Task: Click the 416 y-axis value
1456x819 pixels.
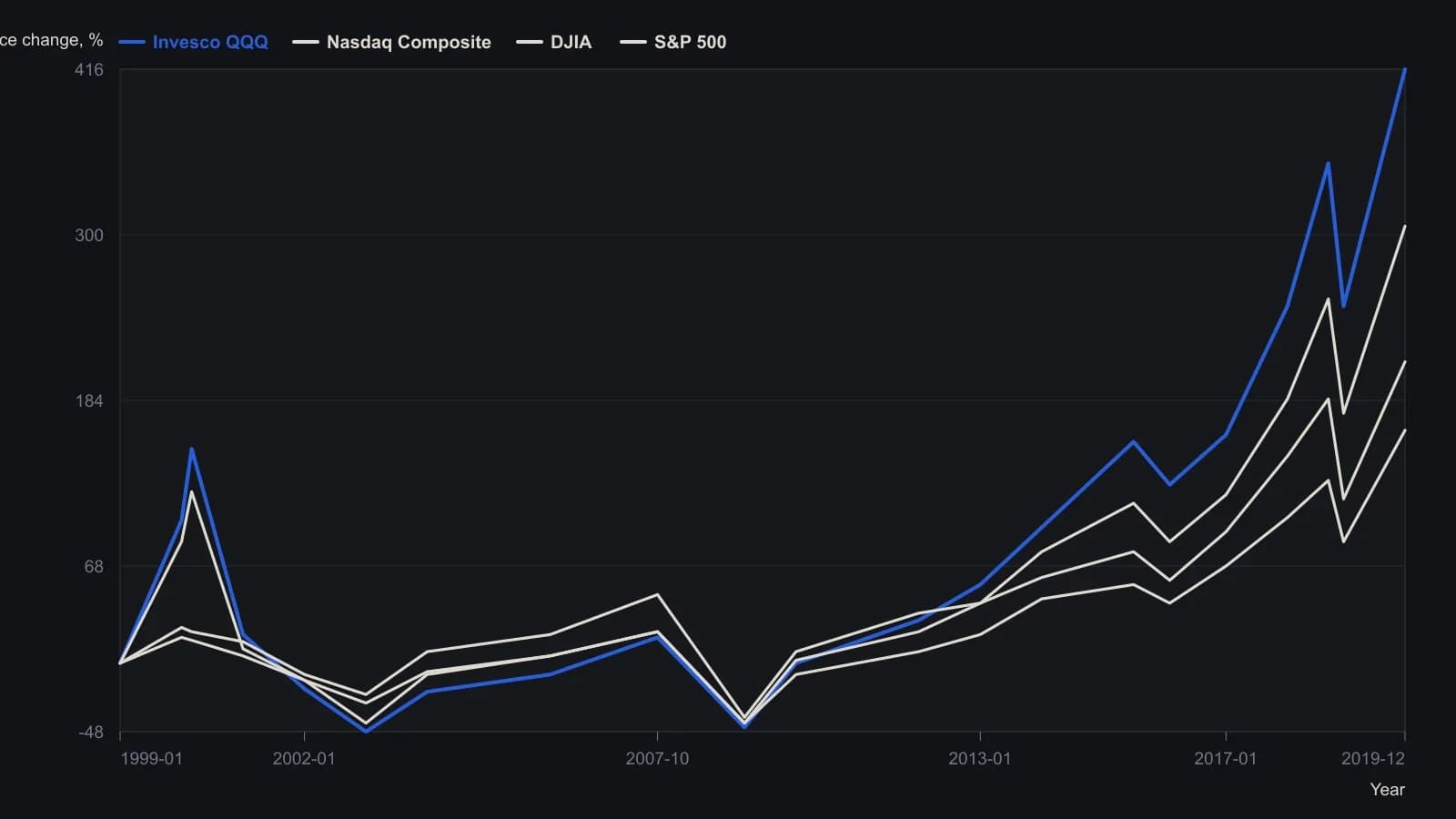Action: click(x=89, y=70)
